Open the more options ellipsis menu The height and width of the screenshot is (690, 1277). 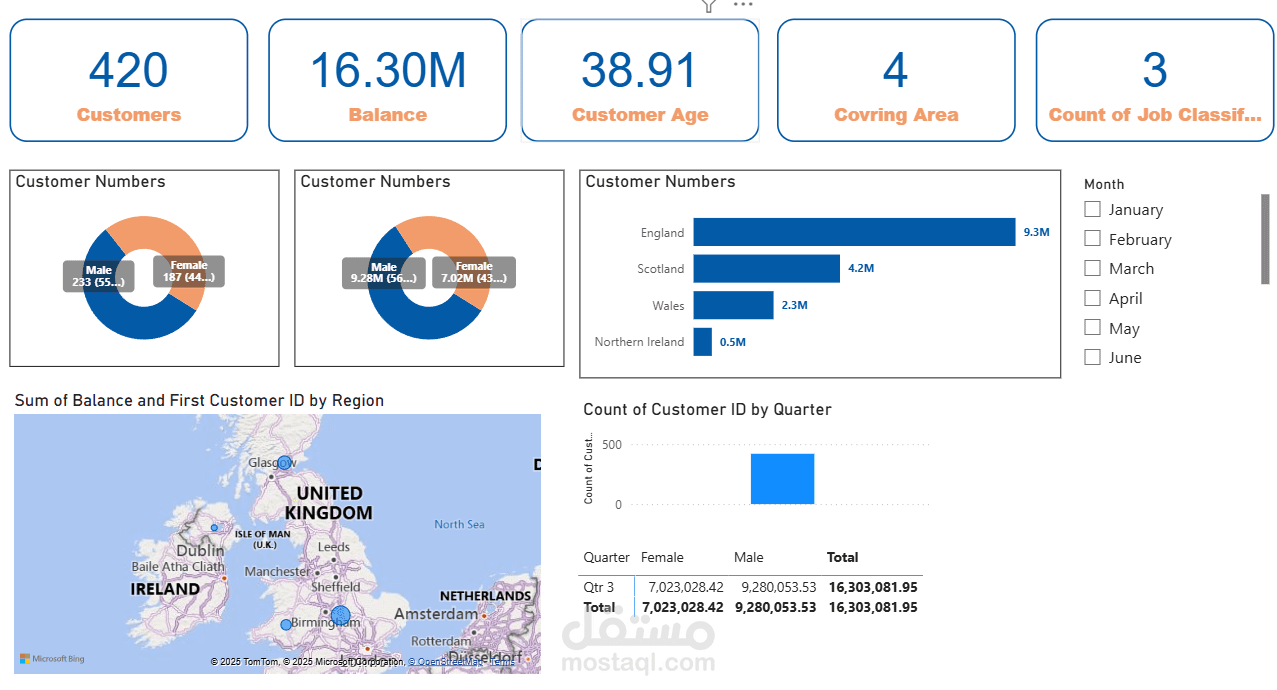pyautogui.click(x=742, y=4)
